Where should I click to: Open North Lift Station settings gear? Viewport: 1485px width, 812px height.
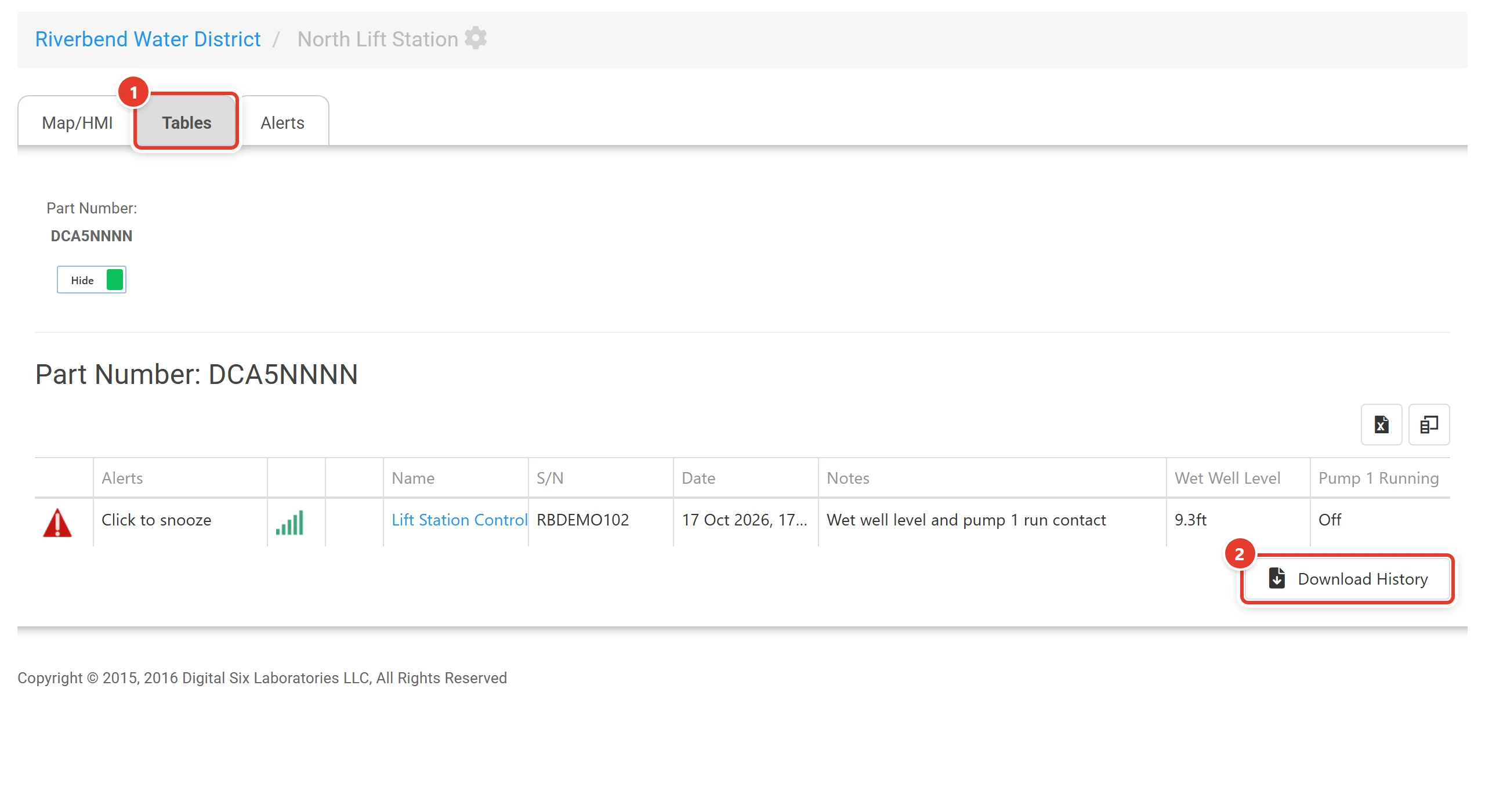(x=476, y=38)
